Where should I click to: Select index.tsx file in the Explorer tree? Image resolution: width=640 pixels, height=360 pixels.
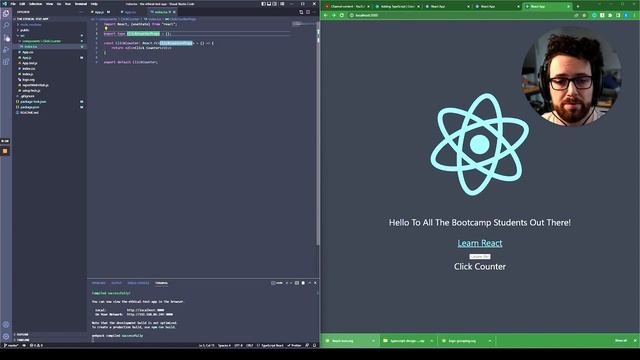pyautogui.click(x=30, y=47)
